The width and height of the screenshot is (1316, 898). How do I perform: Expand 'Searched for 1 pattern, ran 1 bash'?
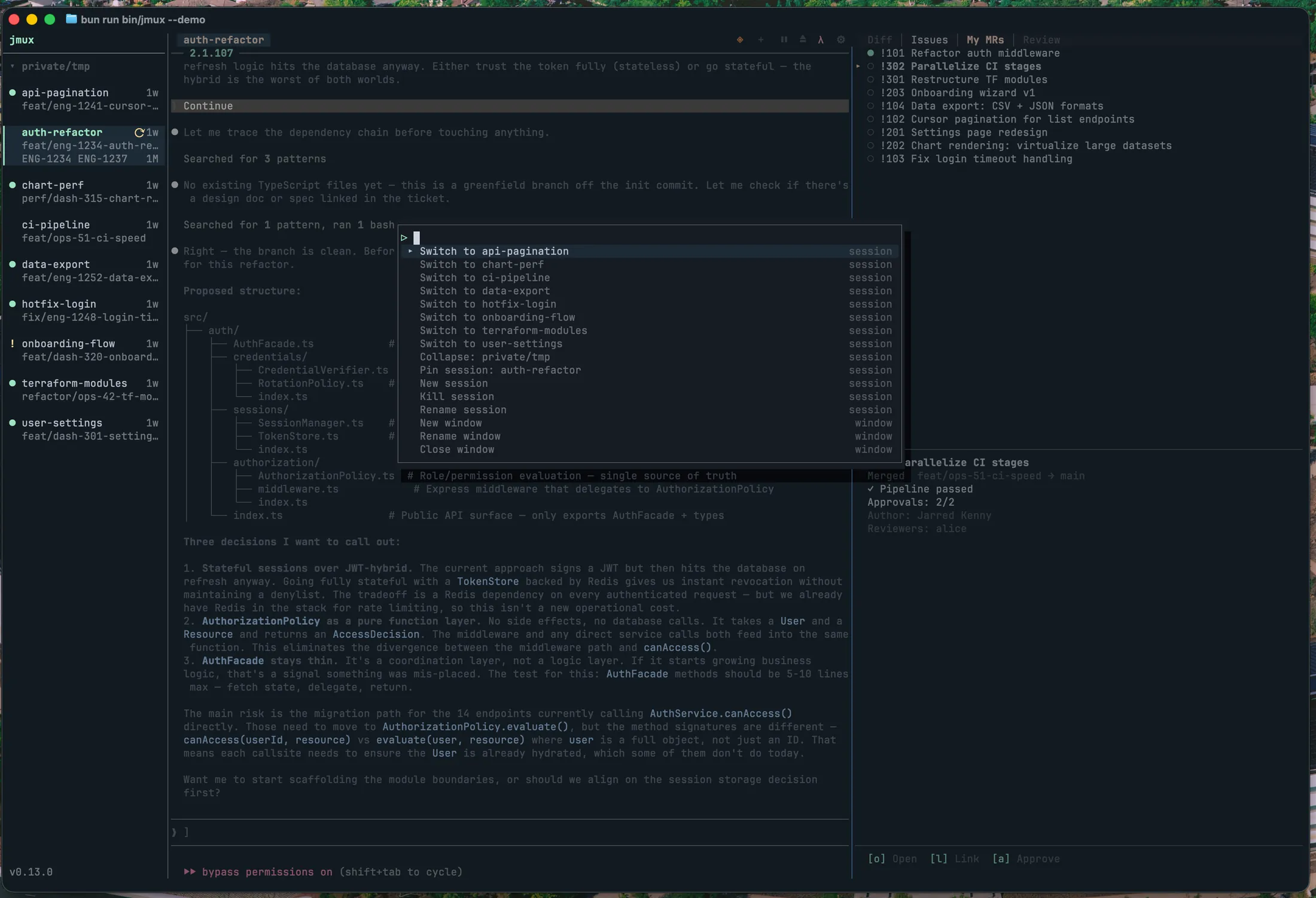click(x=289, y=225)
